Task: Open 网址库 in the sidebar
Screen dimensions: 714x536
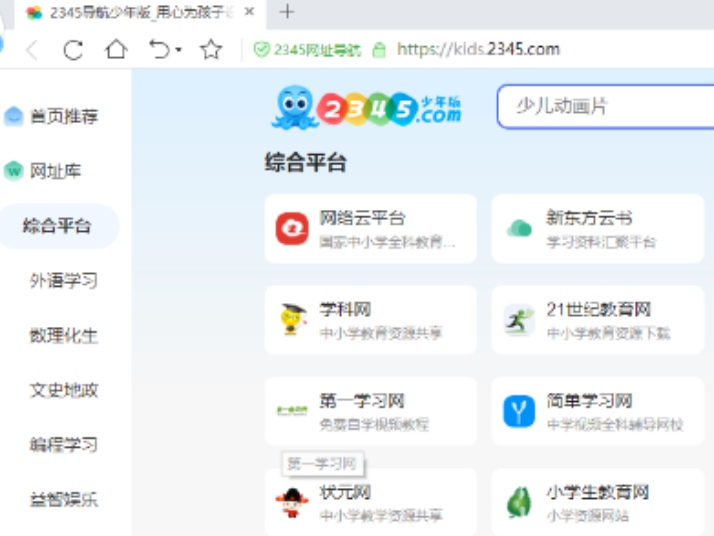Action: (x=55, y=171)
